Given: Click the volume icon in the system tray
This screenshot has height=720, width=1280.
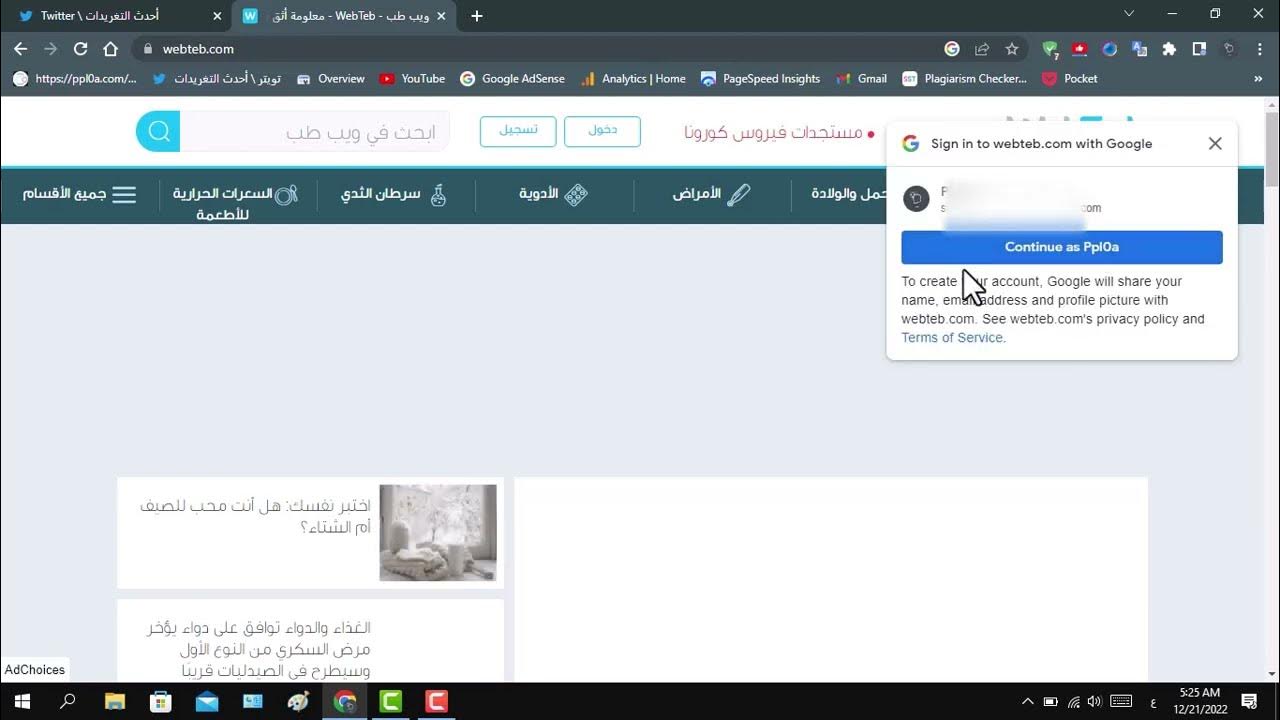Looking at the screenshot, I should pos(1094,701).
